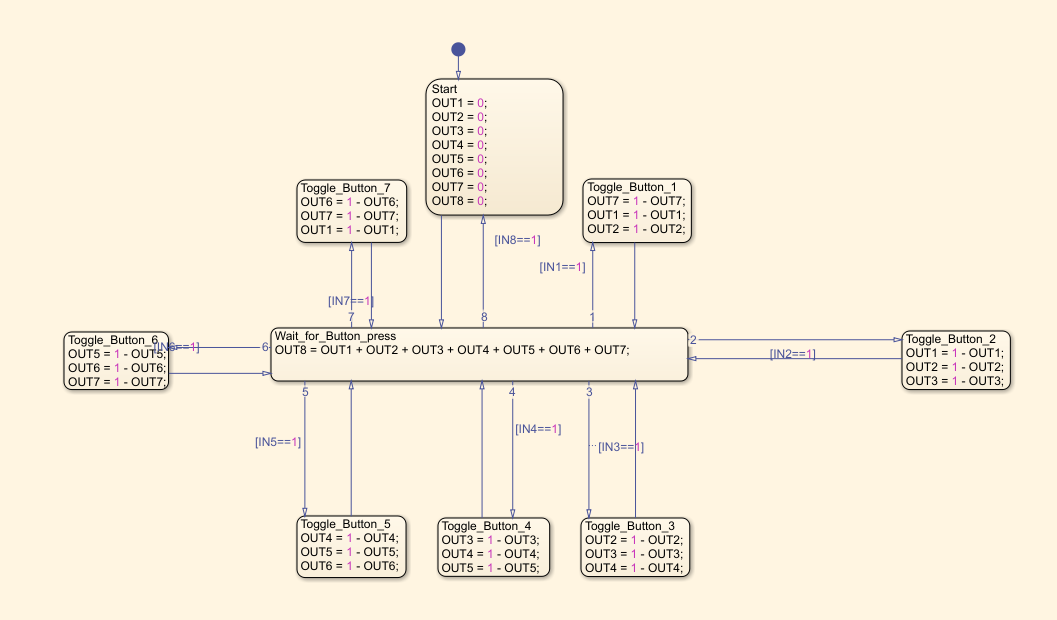The height and width of the screenshot is (620, 1057).
Task: Click the OUT8 sum equation text
Action: pos(452,349)
